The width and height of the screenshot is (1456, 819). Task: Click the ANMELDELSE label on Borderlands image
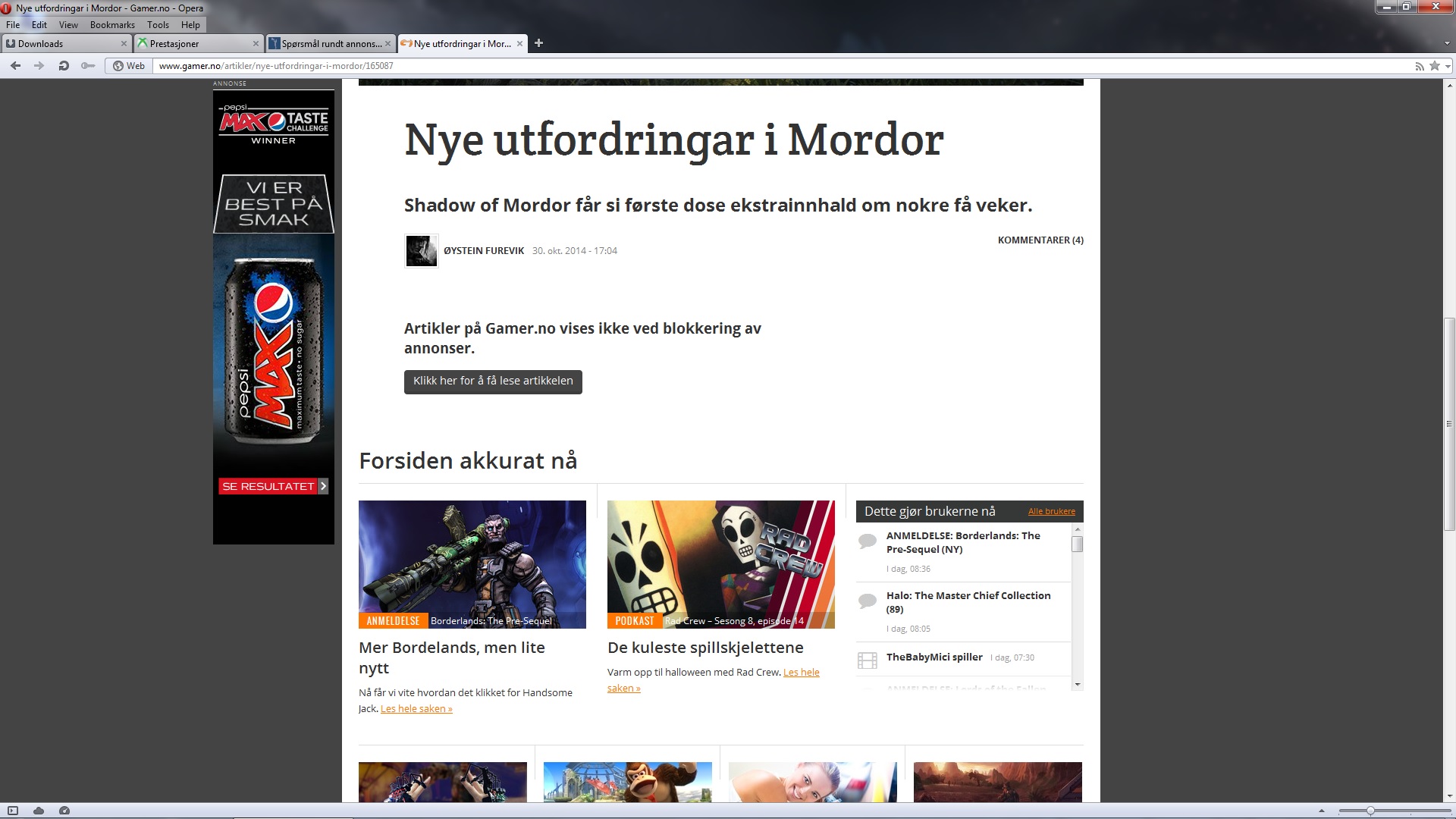[x=393, y=621]
